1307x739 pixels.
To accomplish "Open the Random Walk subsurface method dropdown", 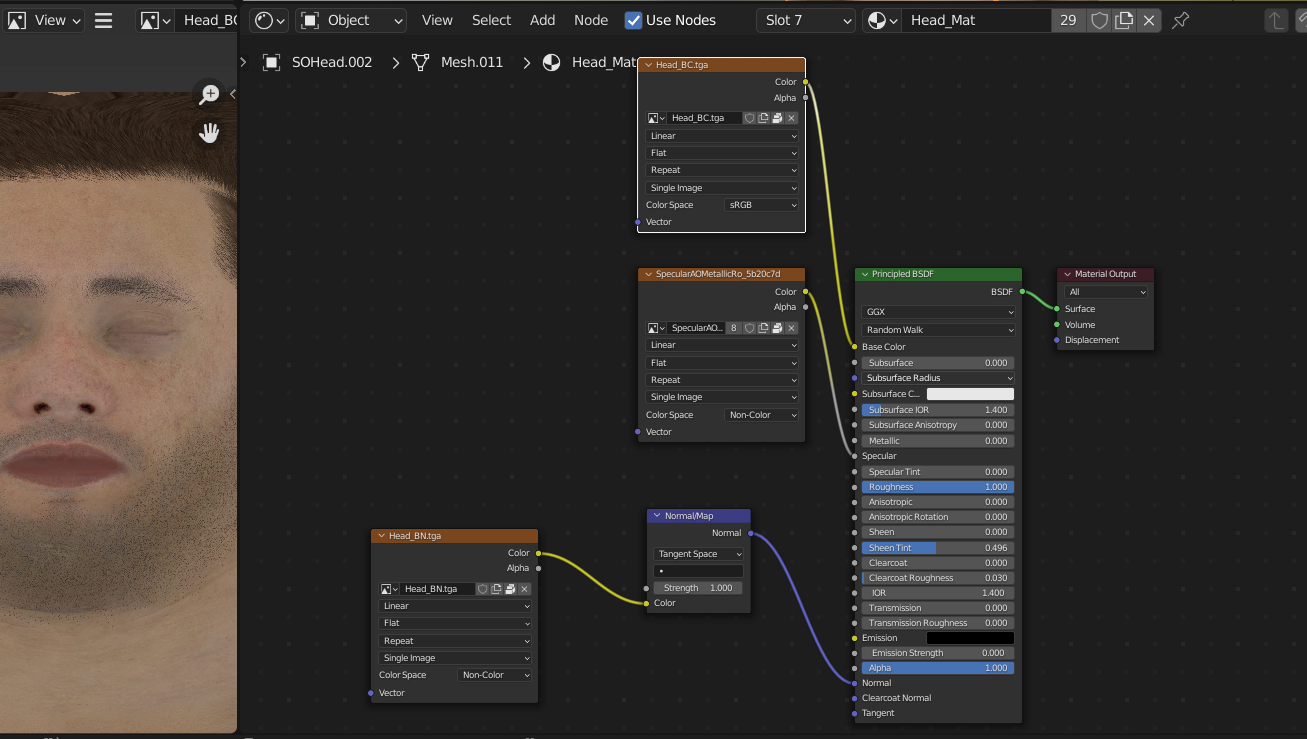I will 939,330.
